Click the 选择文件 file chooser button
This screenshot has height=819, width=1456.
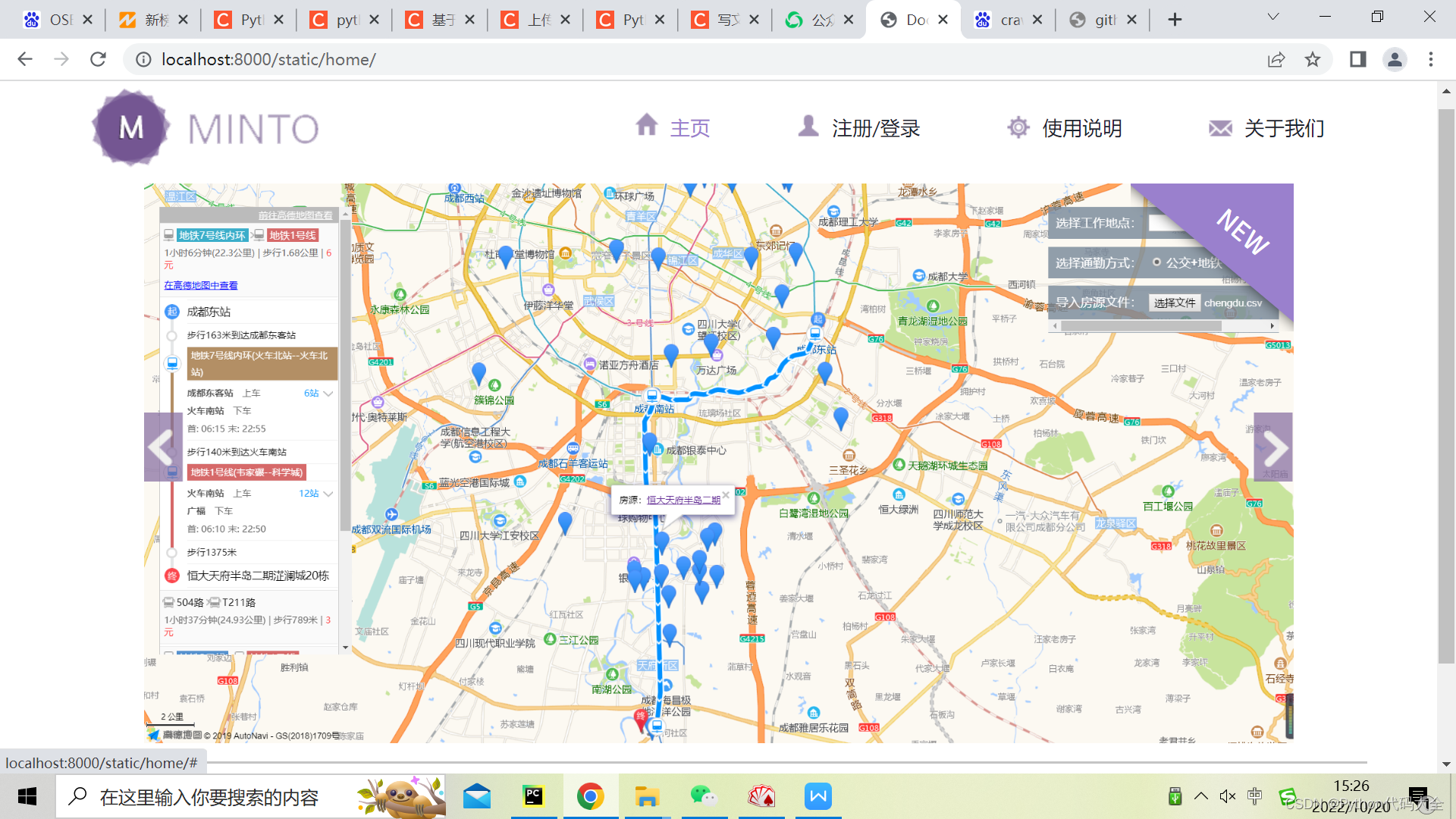tap(1174, 303)
